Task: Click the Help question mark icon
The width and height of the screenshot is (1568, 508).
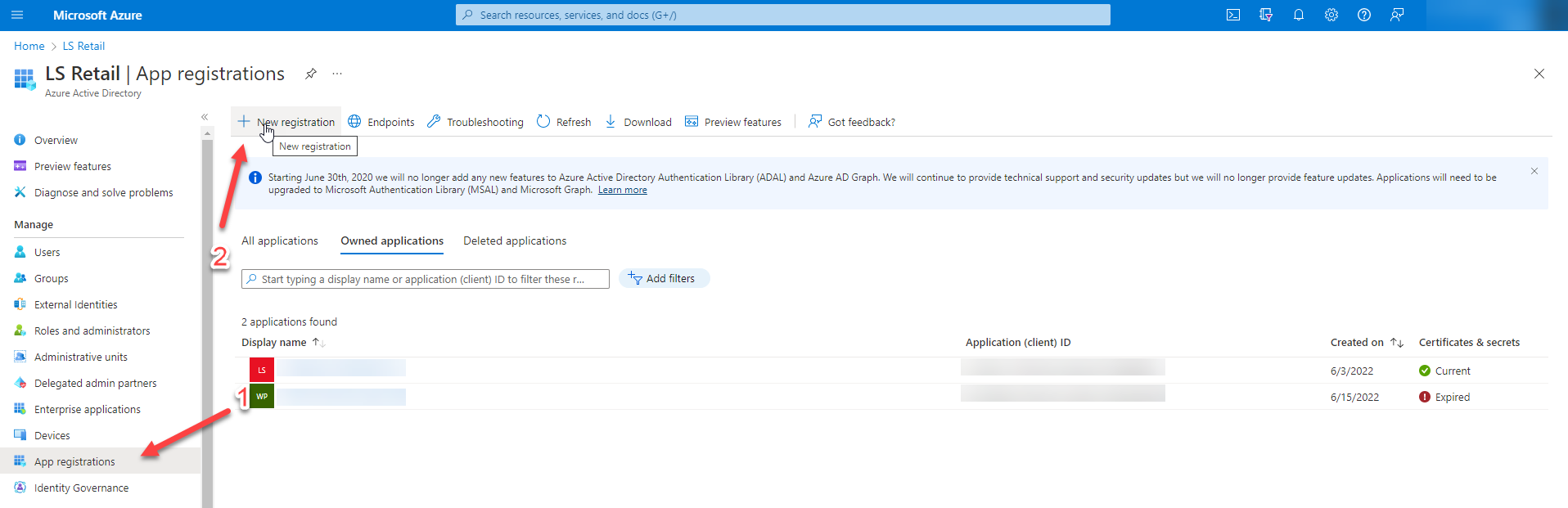Action: 1363,15
